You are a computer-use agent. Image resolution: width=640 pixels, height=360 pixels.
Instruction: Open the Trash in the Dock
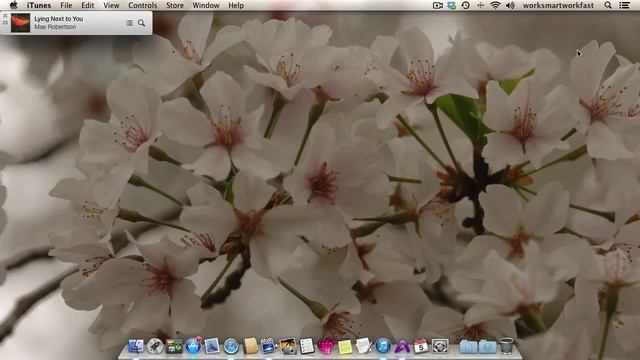(x=507, y=346)
